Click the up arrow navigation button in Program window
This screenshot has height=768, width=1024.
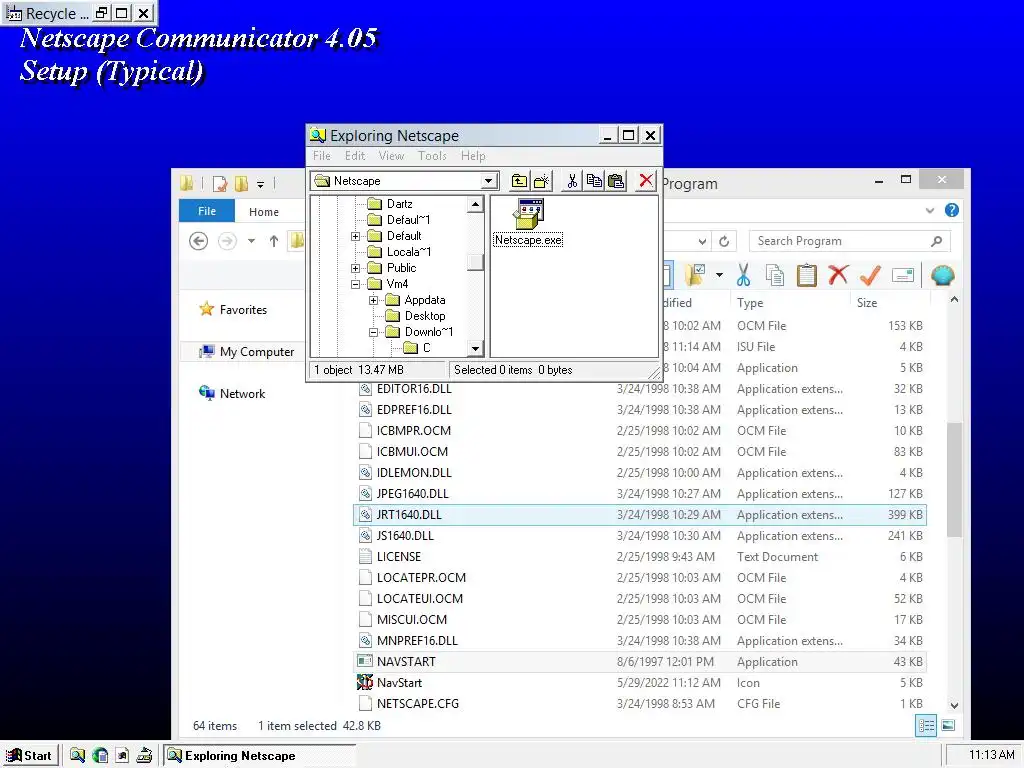click(x=274, y=241)
